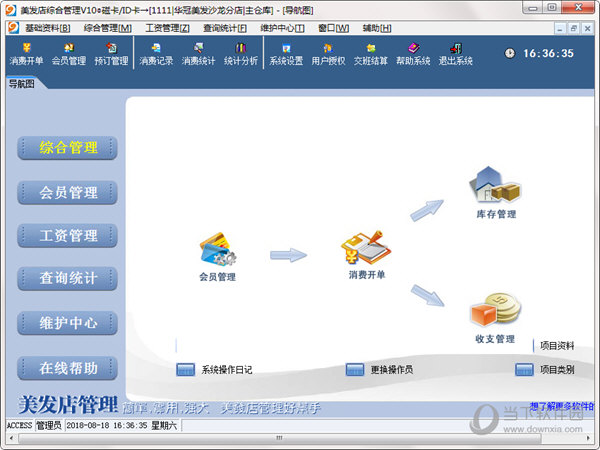This screenshot has height=450, width=600.
Task: Open the 消费记录 toolbar icon
Action: [156, 54]
